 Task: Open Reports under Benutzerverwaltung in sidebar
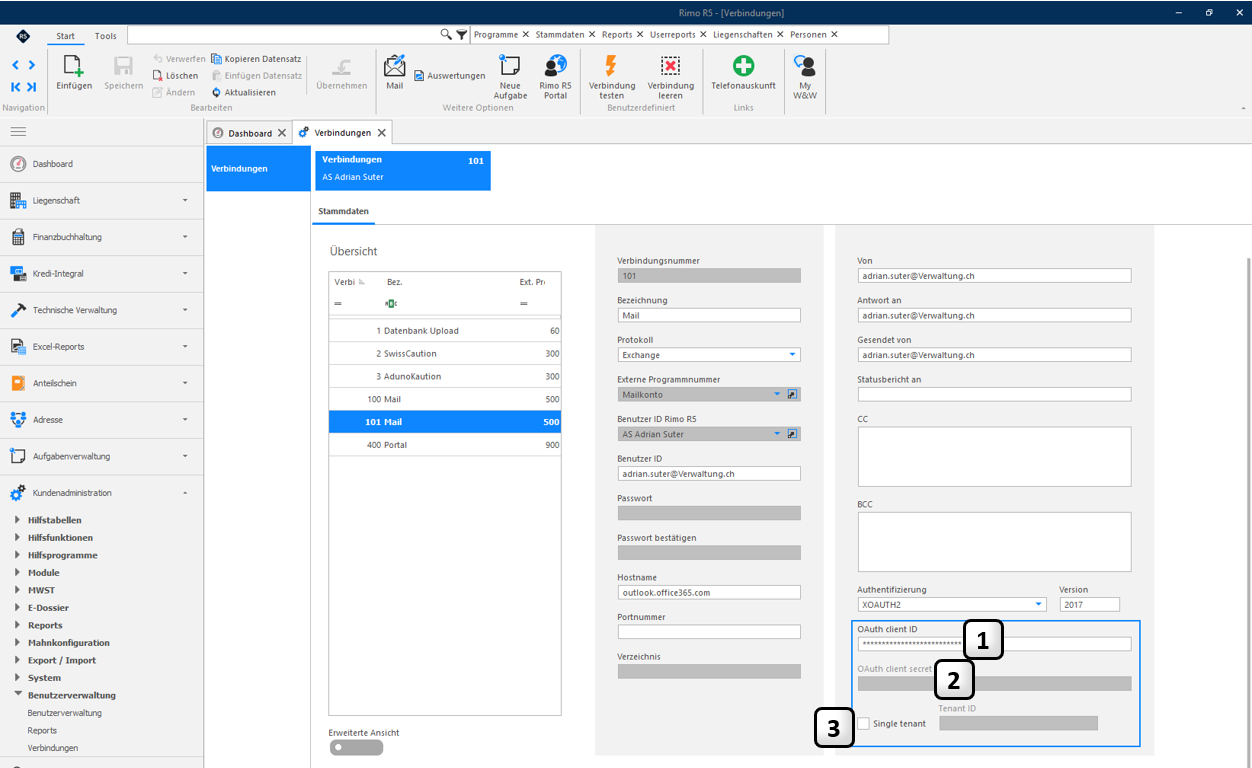(42, 730)
